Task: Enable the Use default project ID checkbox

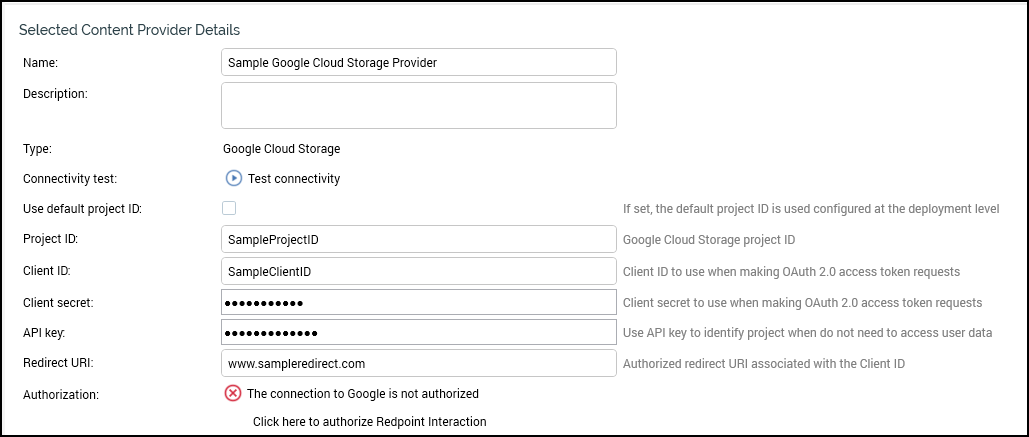Action: click(x=229, y=208)
